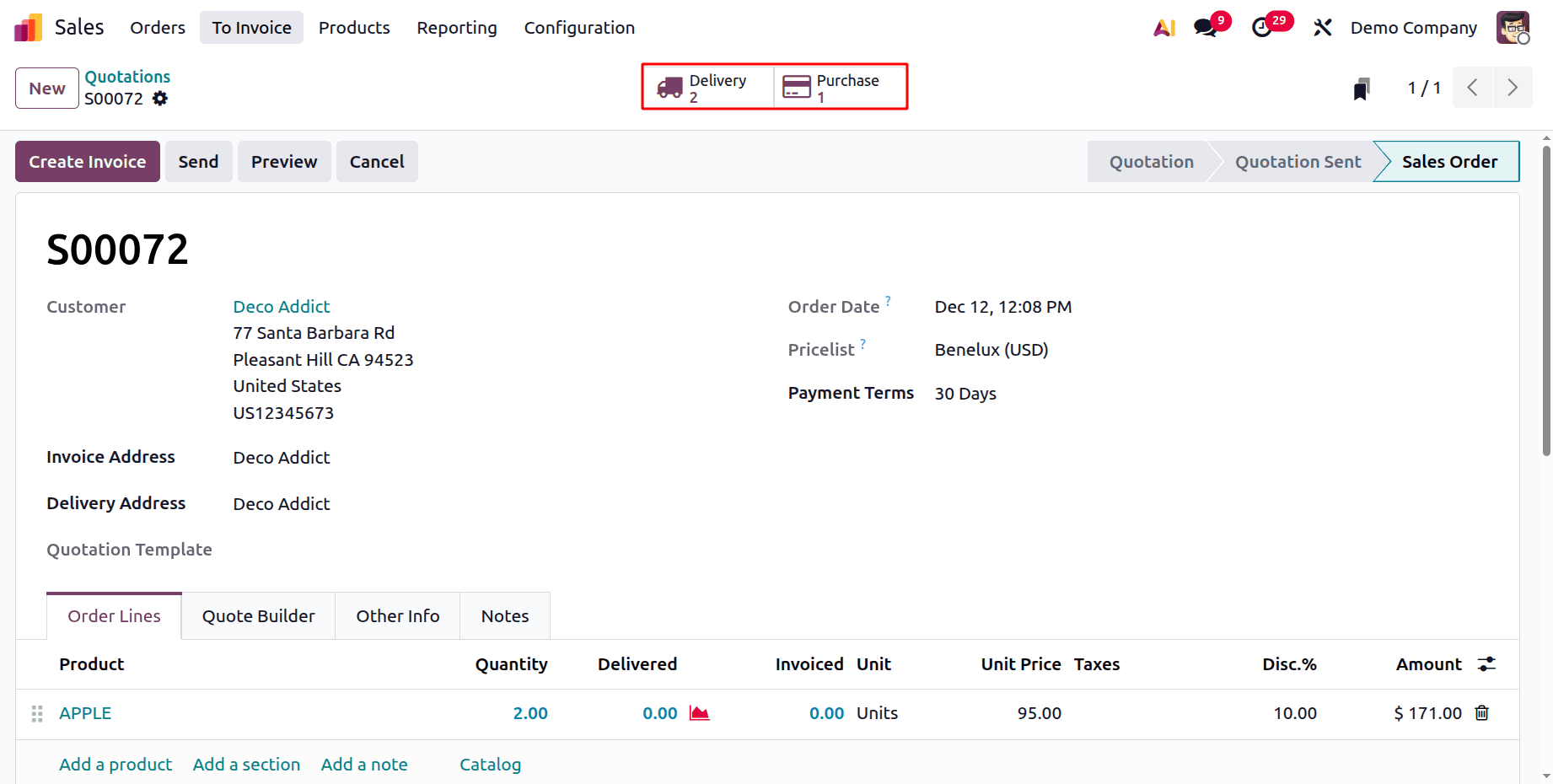
Task: Open the gear actions menu beside S00072
Action: click(x=160, y=99)
